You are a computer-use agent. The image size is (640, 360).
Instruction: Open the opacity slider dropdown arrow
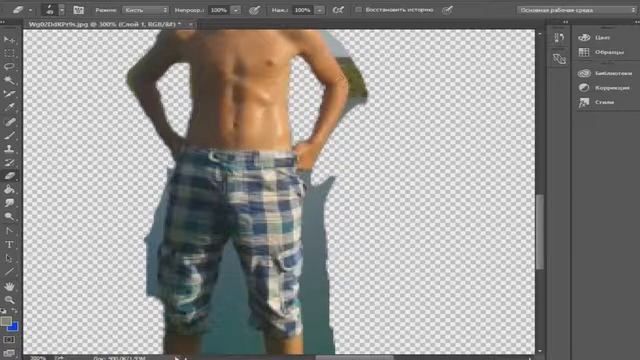tap(236, 10)
